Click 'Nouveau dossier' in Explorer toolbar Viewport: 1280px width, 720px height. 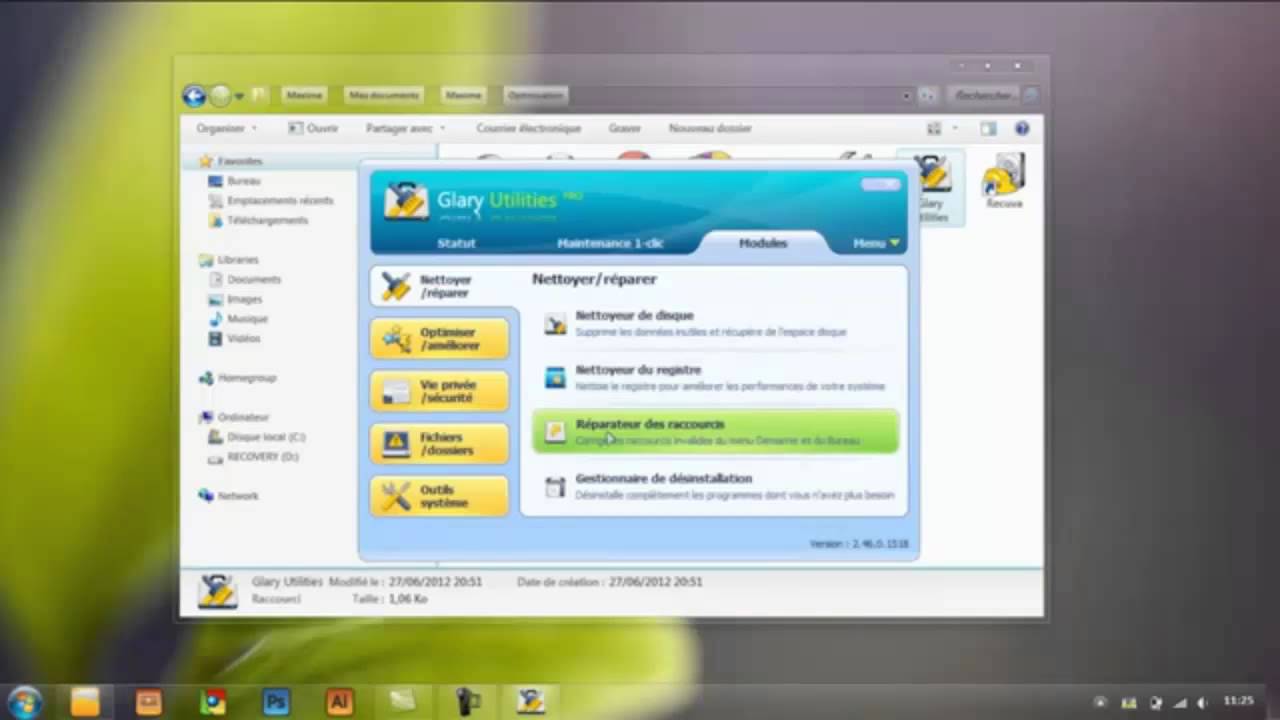[x=710, y=128]
